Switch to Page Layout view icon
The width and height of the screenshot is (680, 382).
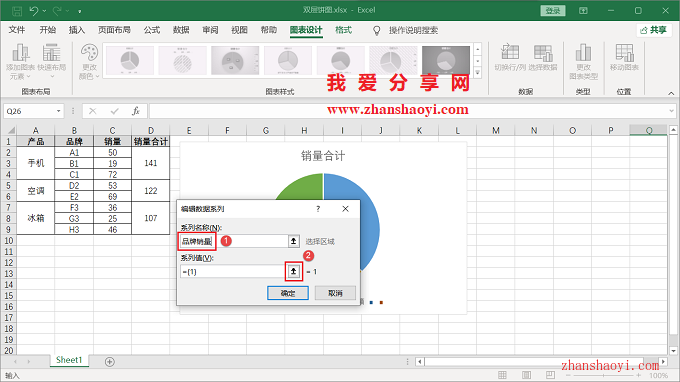point(526,375)
